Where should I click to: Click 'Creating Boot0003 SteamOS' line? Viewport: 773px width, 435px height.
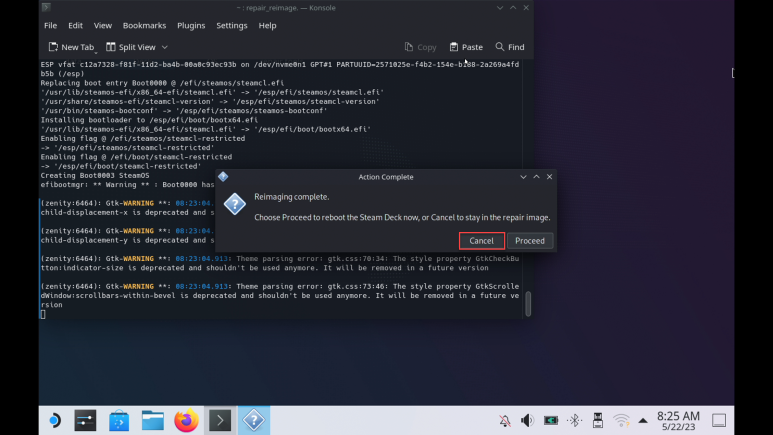pos(95,176)
